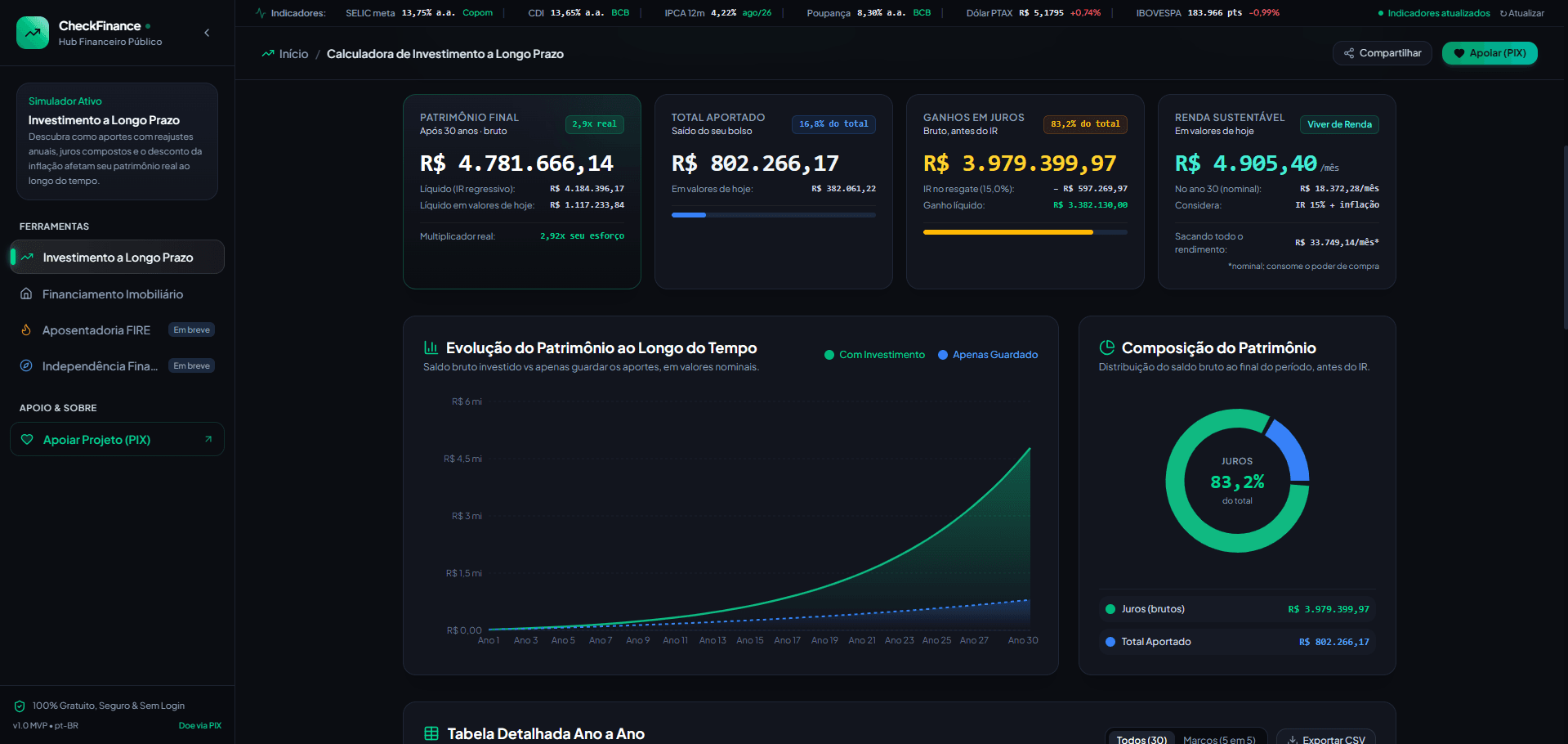Click the house icon beside Financiamento Imobiliário
This screenshot has height=744, width=1568.
click(26, 294)
